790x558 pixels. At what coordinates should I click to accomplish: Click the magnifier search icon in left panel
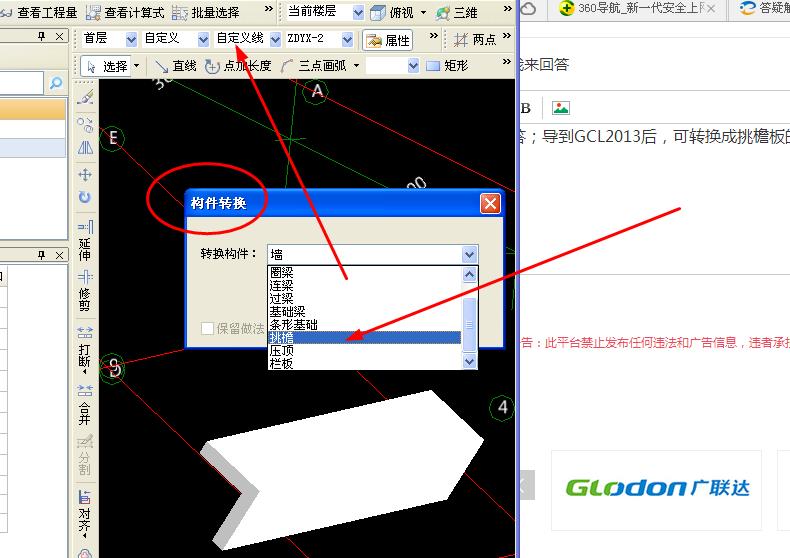56,83
